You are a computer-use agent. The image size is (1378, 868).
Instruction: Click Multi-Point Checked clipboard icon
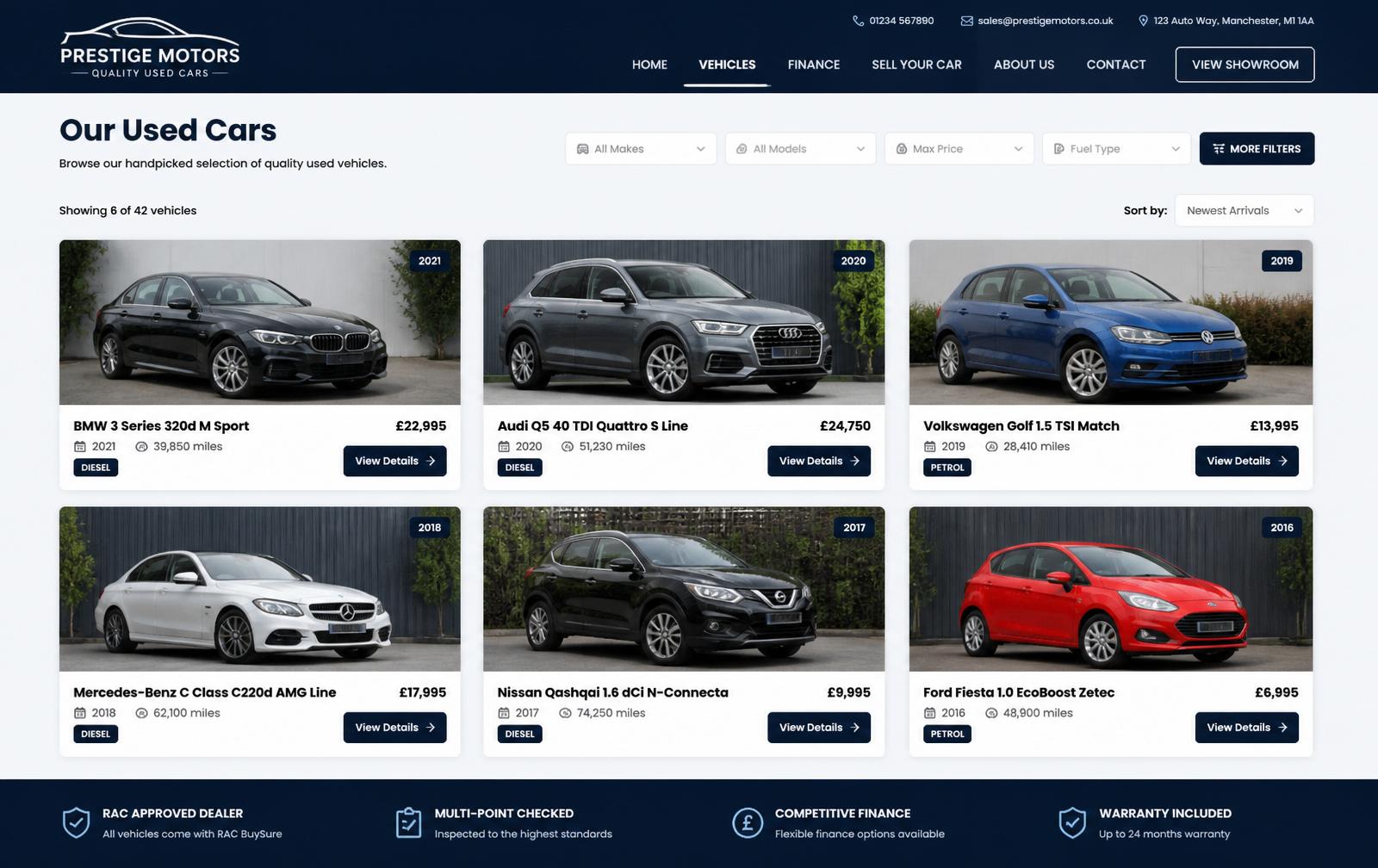coord(408,822)
